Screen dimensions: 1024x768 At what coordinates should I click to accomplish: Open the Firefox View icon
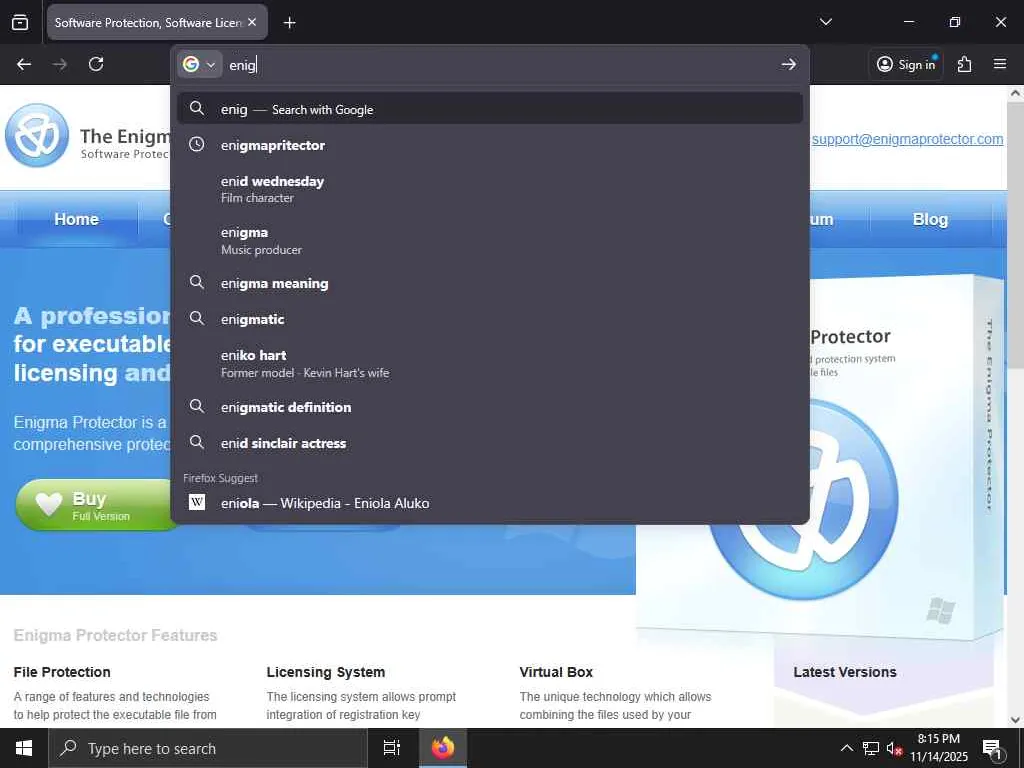[20, 22]
